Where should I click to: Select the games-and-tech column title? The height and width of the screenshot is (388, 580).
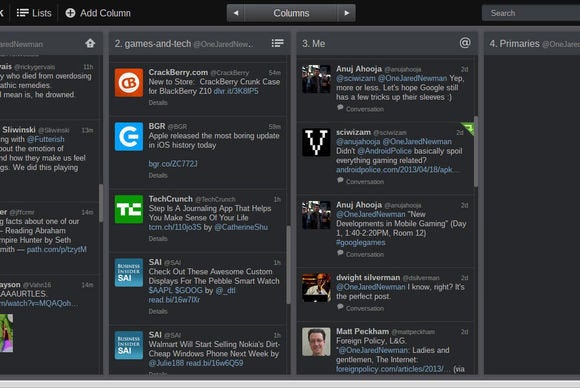(153, 44)
